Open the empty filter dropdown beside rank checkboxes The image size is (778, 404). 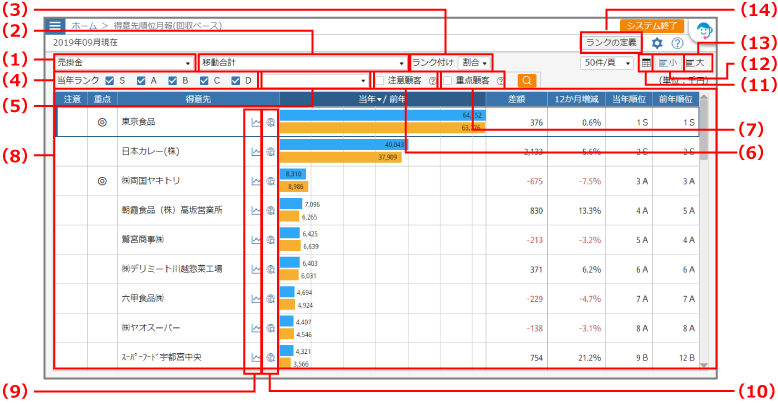click(315, 80)
